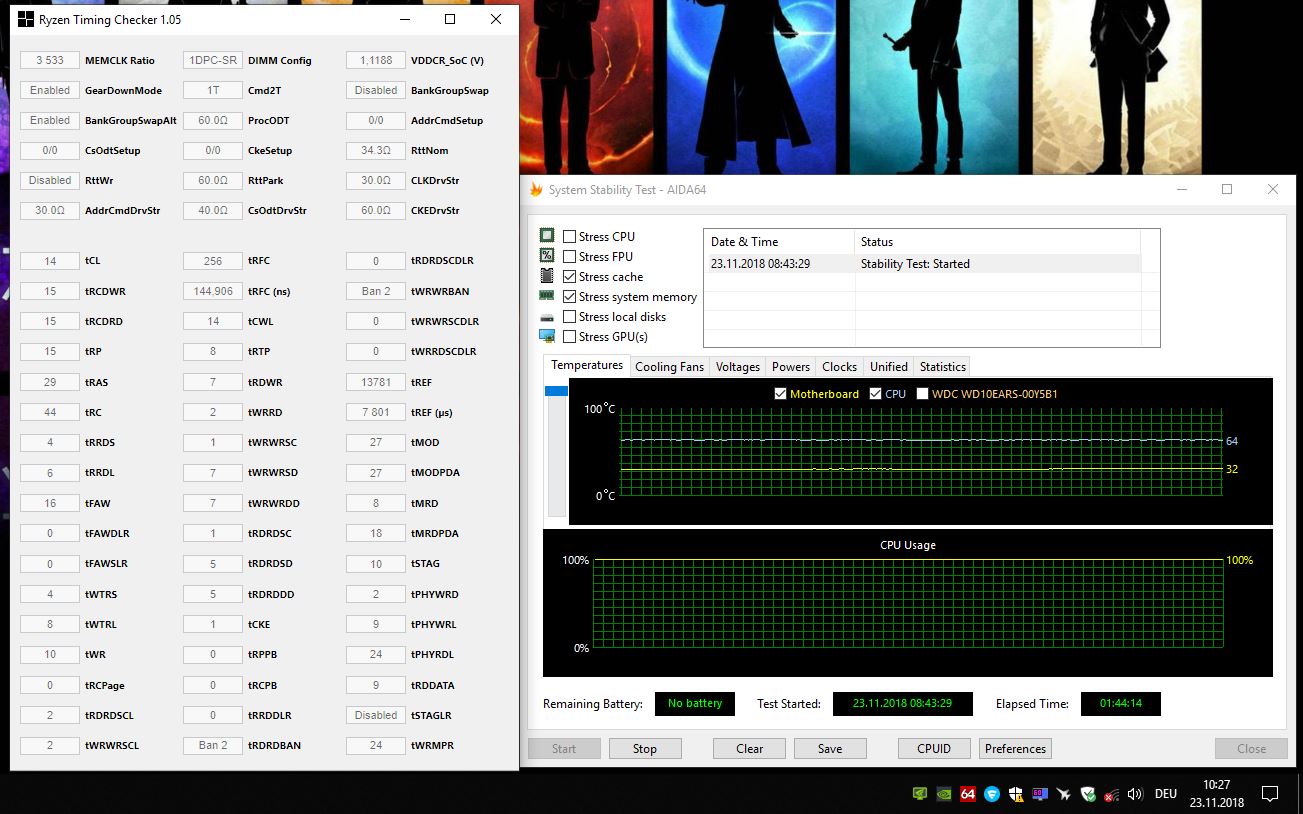This screenshot has width=1303, height=814.
Task: Click the airplane mode tray icon
Action: 1064,794
